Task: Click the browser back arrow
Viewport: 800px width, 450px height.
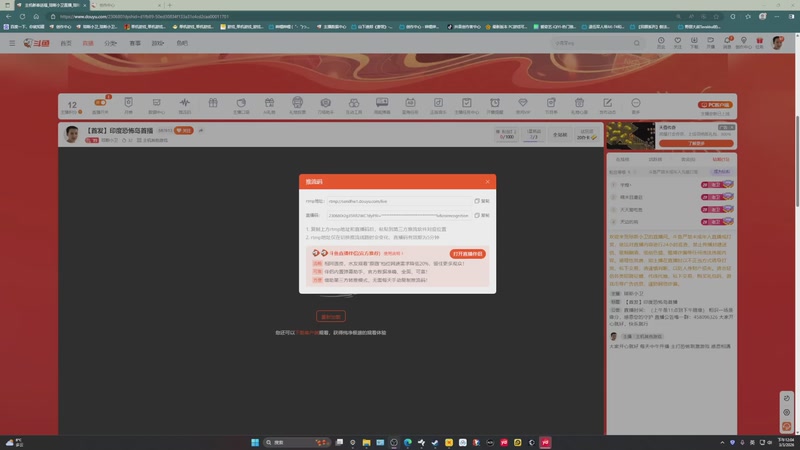Action: pyautogui.click(x=9, y=16)
